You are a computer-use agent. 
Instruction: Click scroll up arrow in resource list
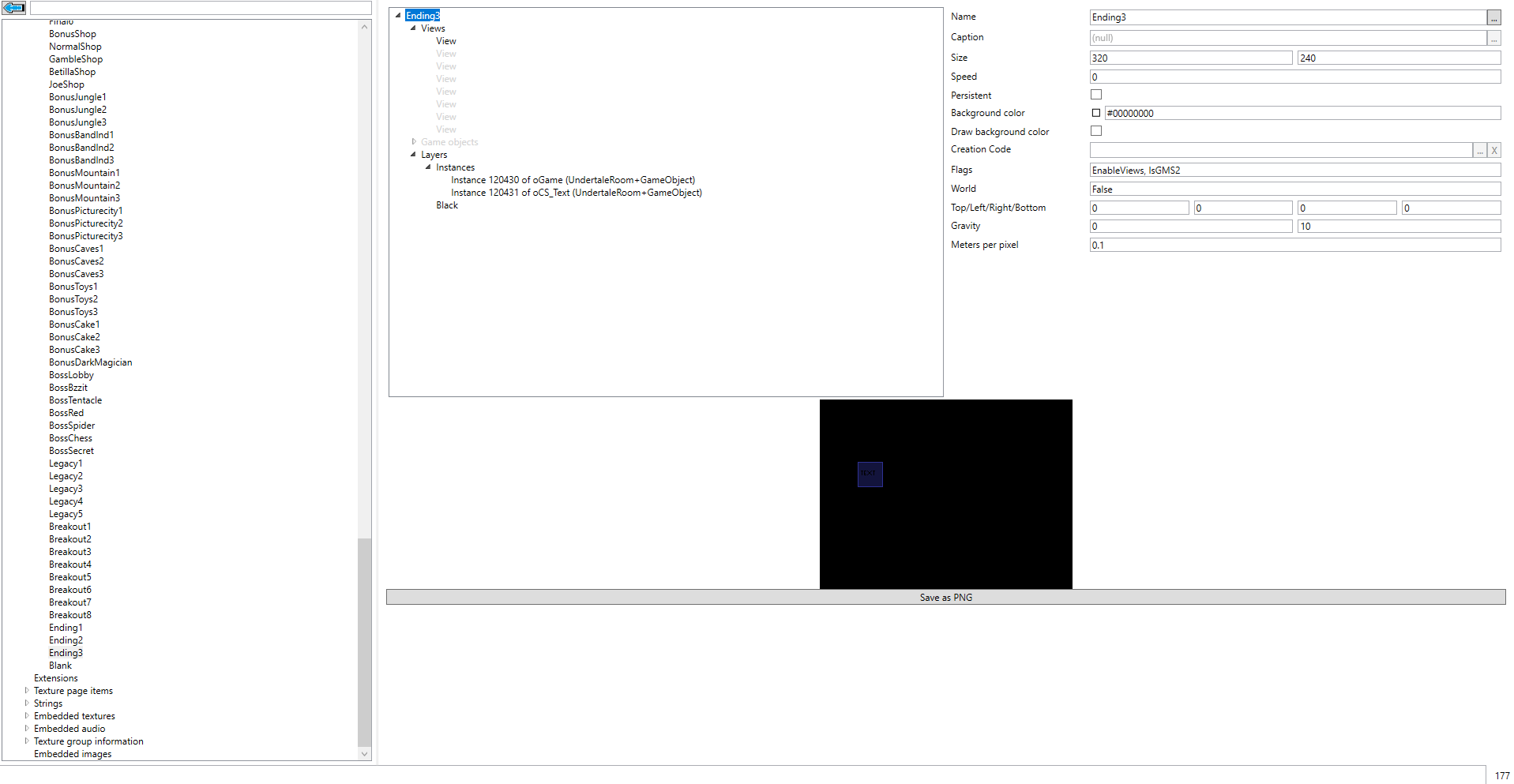coord(365,27)
